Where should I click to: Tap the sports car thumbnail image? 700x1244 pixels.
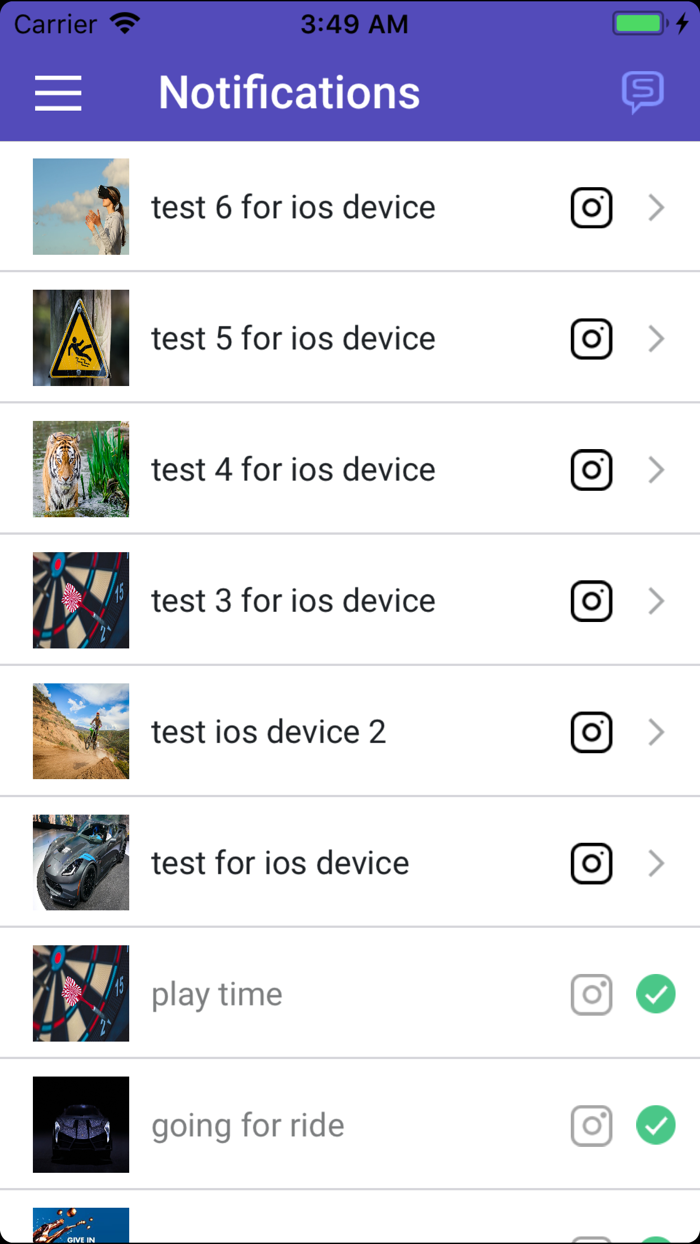click(x=81, y=862)
